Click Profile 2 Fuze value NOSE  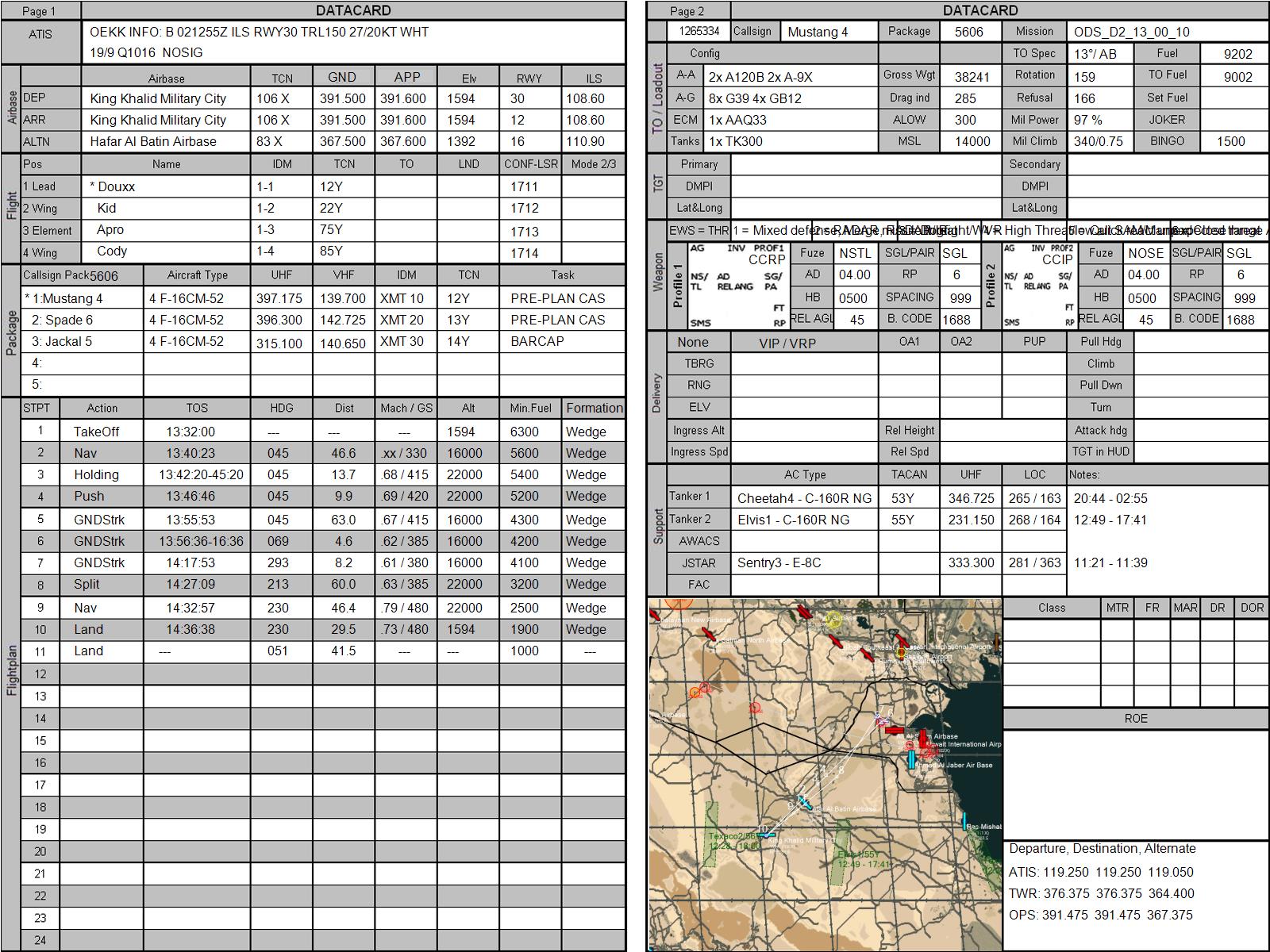tap(1145, 253)
